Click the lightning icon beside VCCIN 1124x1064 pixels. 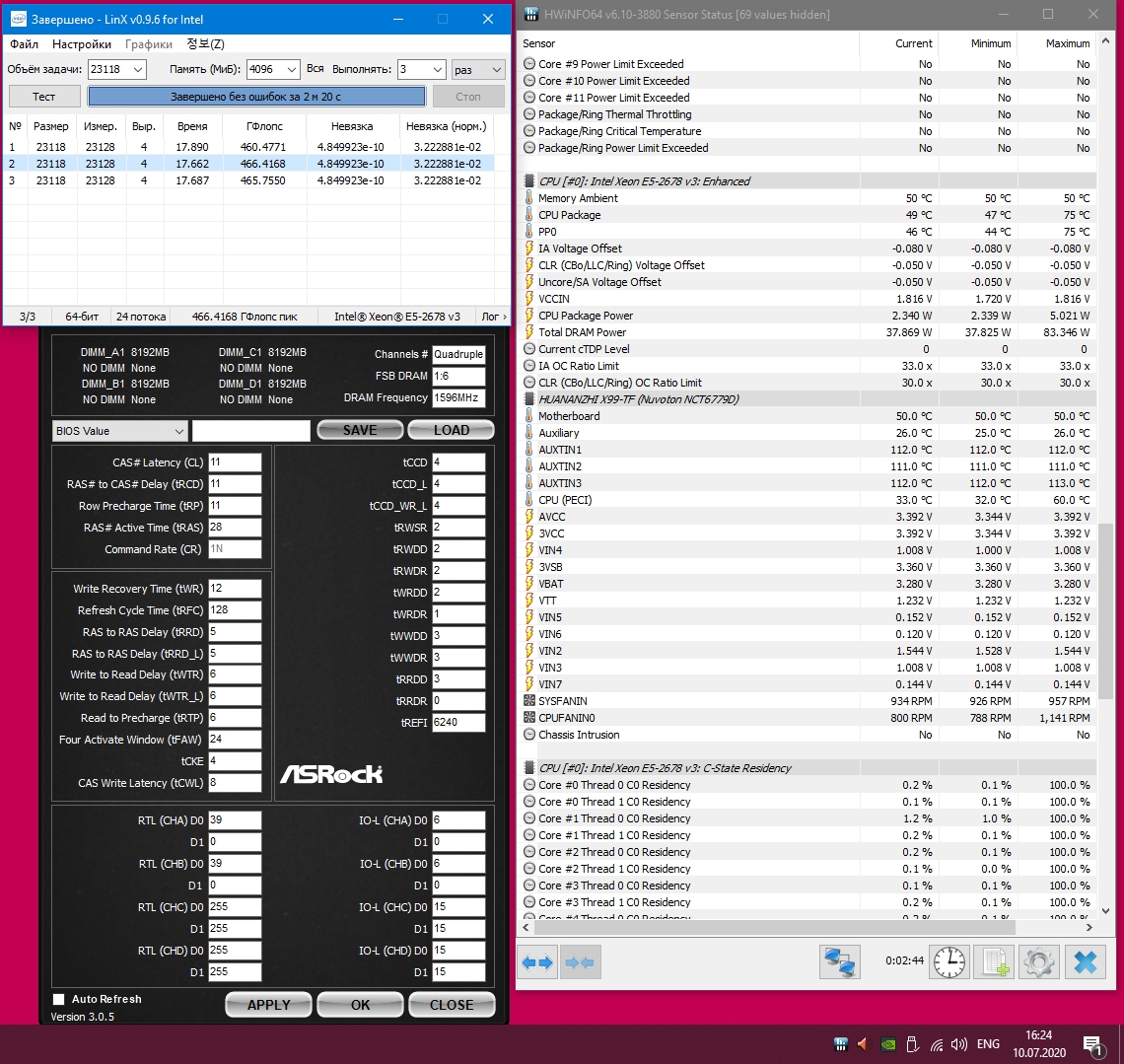point(529,299)
